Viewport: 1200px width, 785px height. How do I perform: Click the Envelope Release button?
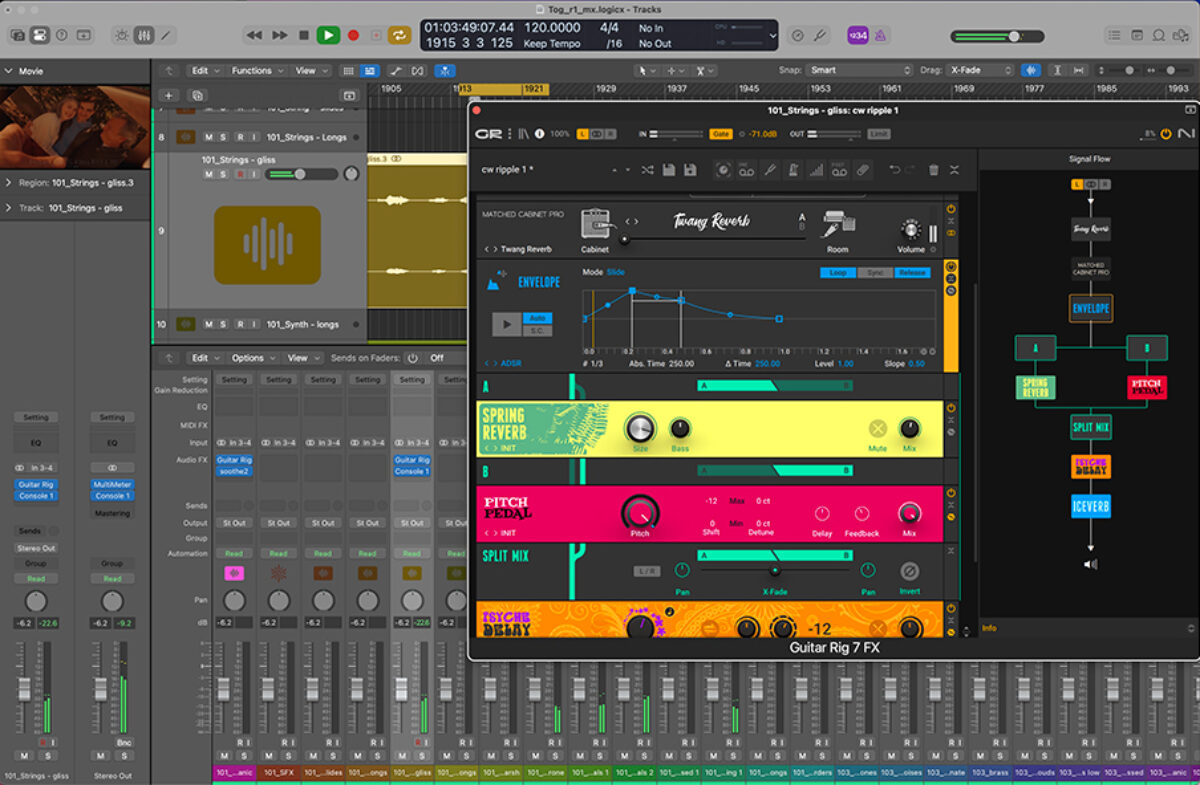tap(912, 273)
